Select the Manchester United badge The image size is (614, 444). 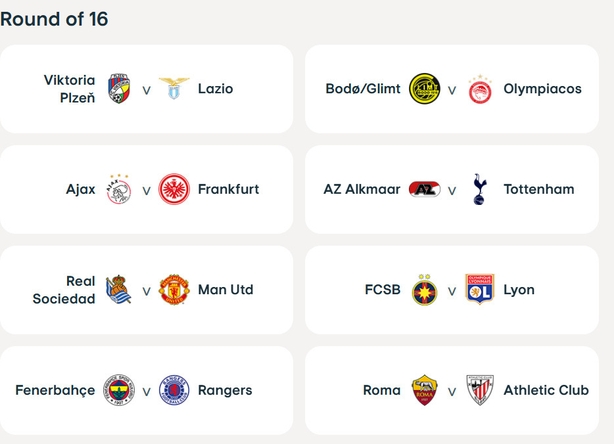174,290
